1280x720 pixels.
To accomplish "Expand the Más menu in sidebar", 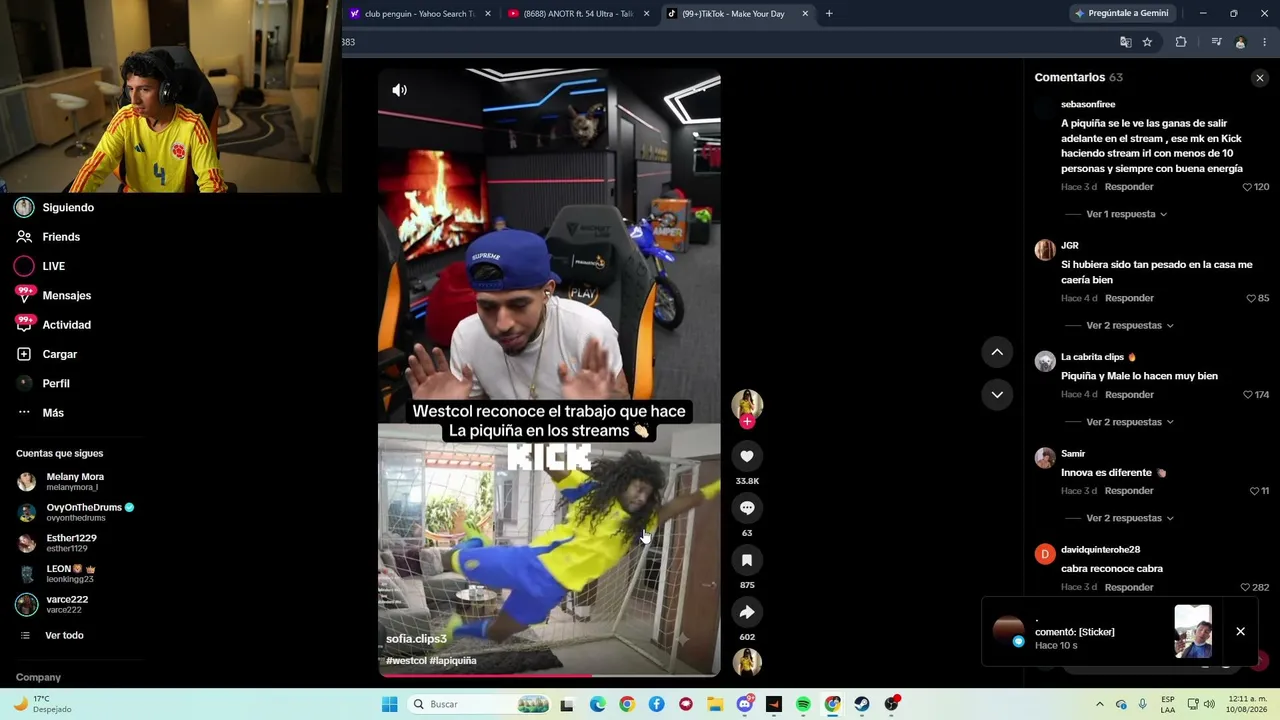I will click(x=53, y=413).
